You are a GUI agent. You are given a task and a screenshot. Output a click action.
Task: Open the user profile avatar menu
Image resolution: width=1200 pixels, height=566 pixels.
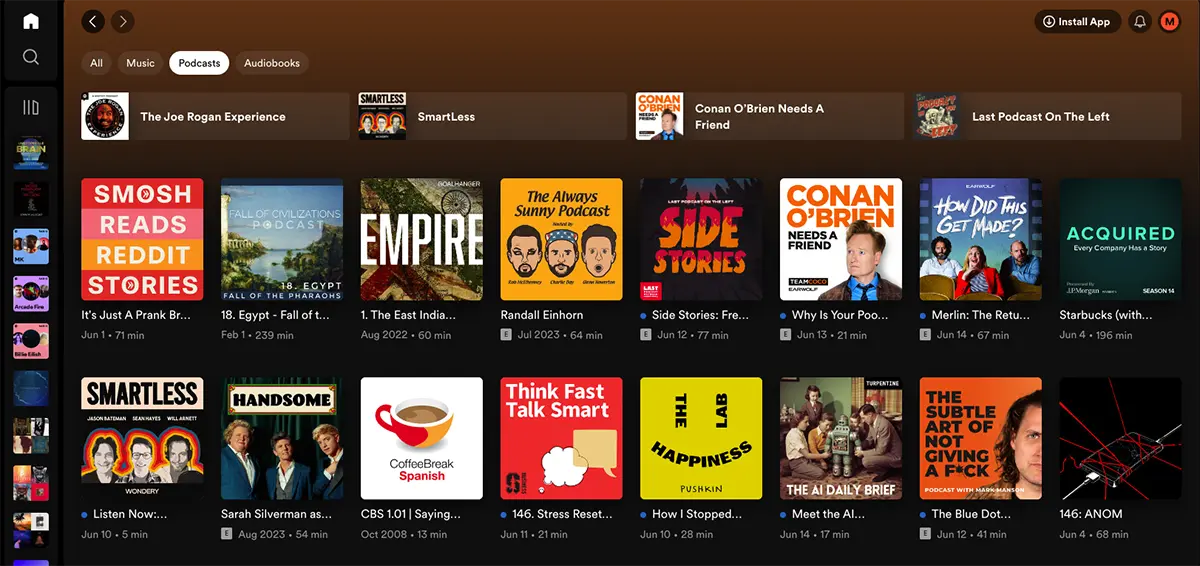(x=1169, y=21)
